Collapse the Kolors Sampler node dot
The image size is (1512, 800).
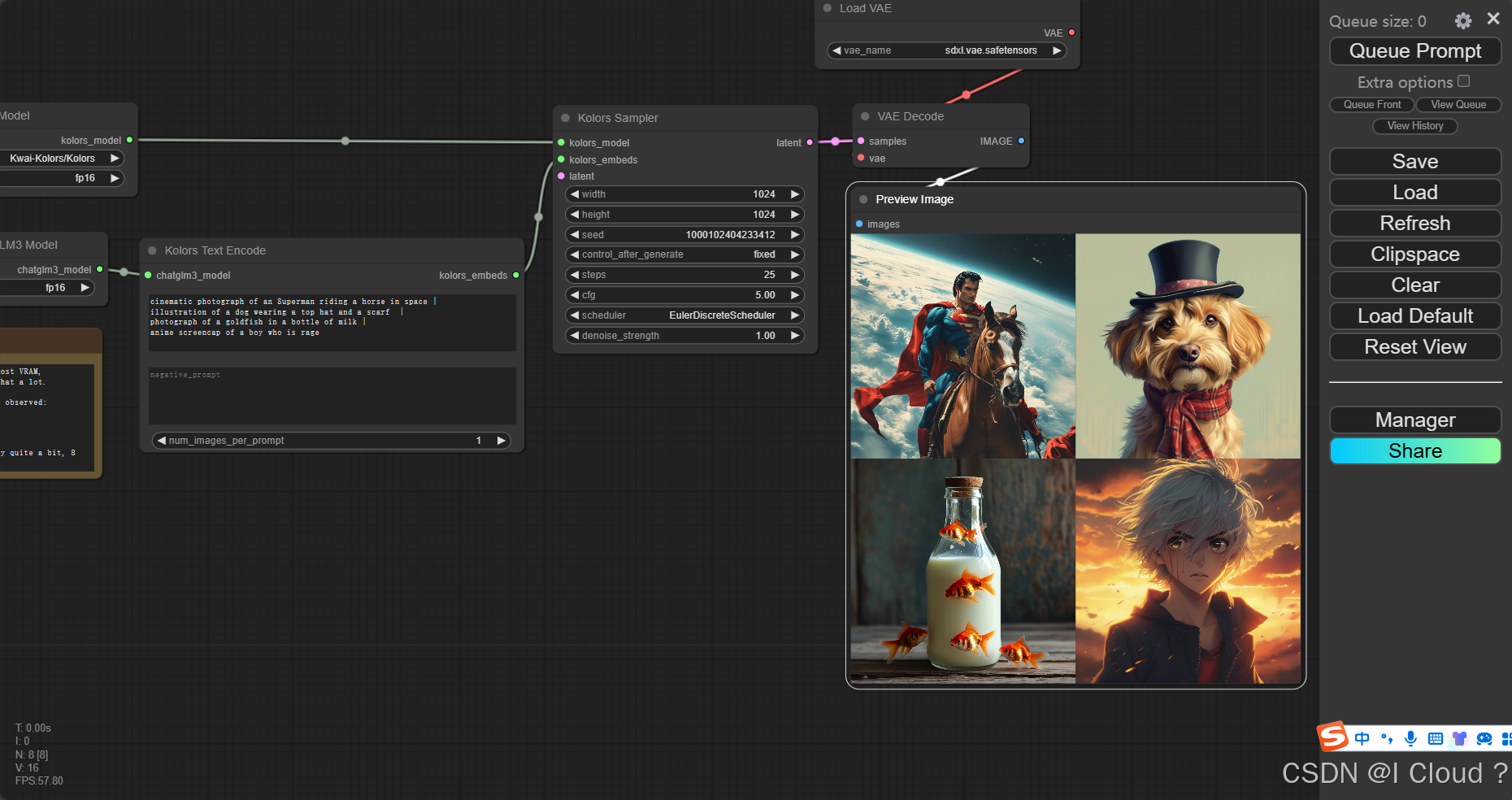pyautogui.click(x=565, y=118)
